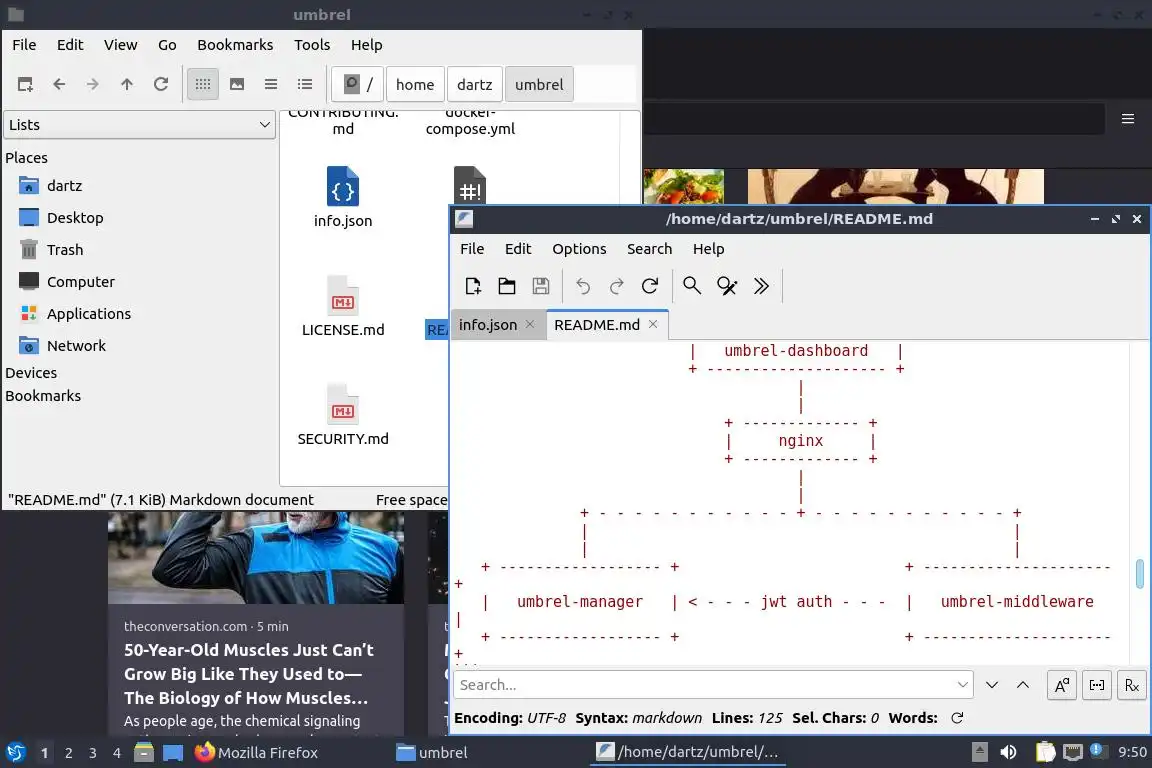Switch file manager to compact view
1152x768 pixels.
click(x=271, y=85)
